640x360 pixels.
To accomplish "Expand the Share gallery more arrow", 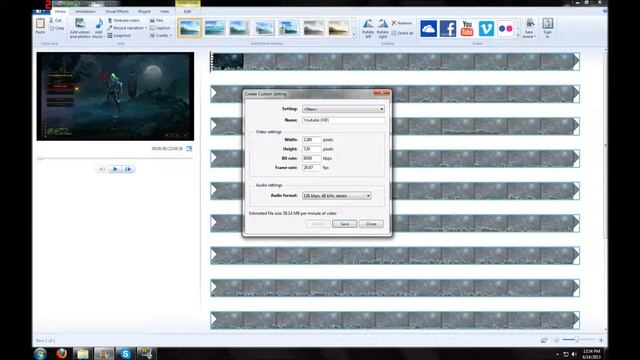I will click(x=518, y=35).
